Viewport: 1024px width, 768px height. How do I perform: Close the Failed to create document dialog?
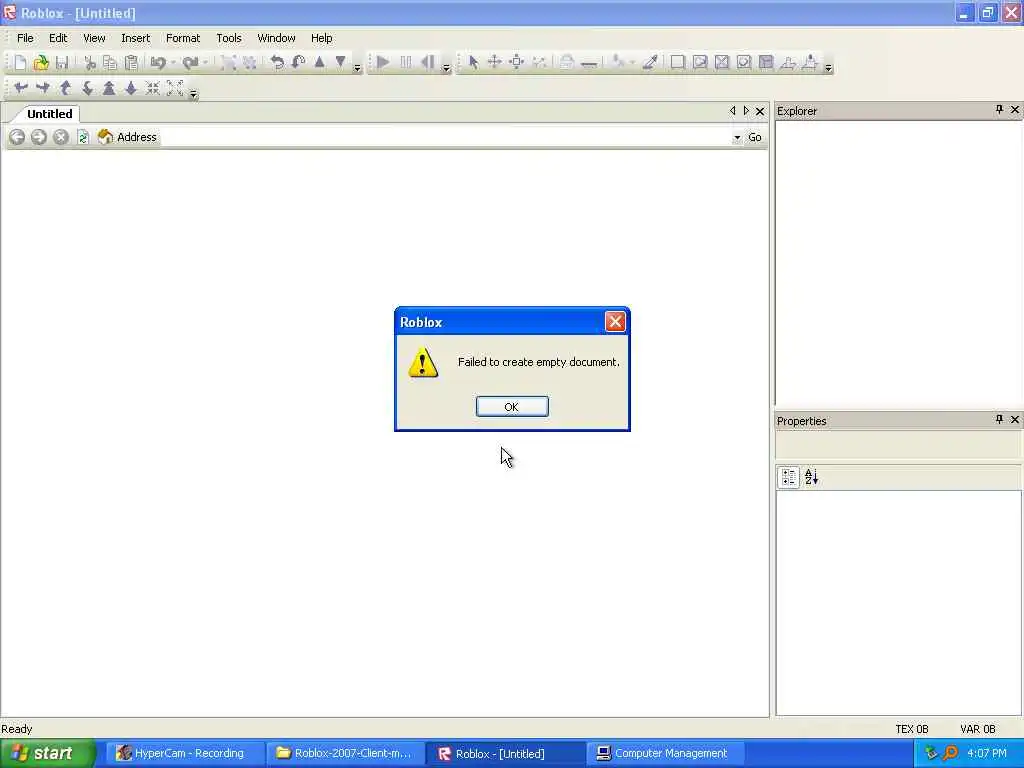(x=615, y=321)
